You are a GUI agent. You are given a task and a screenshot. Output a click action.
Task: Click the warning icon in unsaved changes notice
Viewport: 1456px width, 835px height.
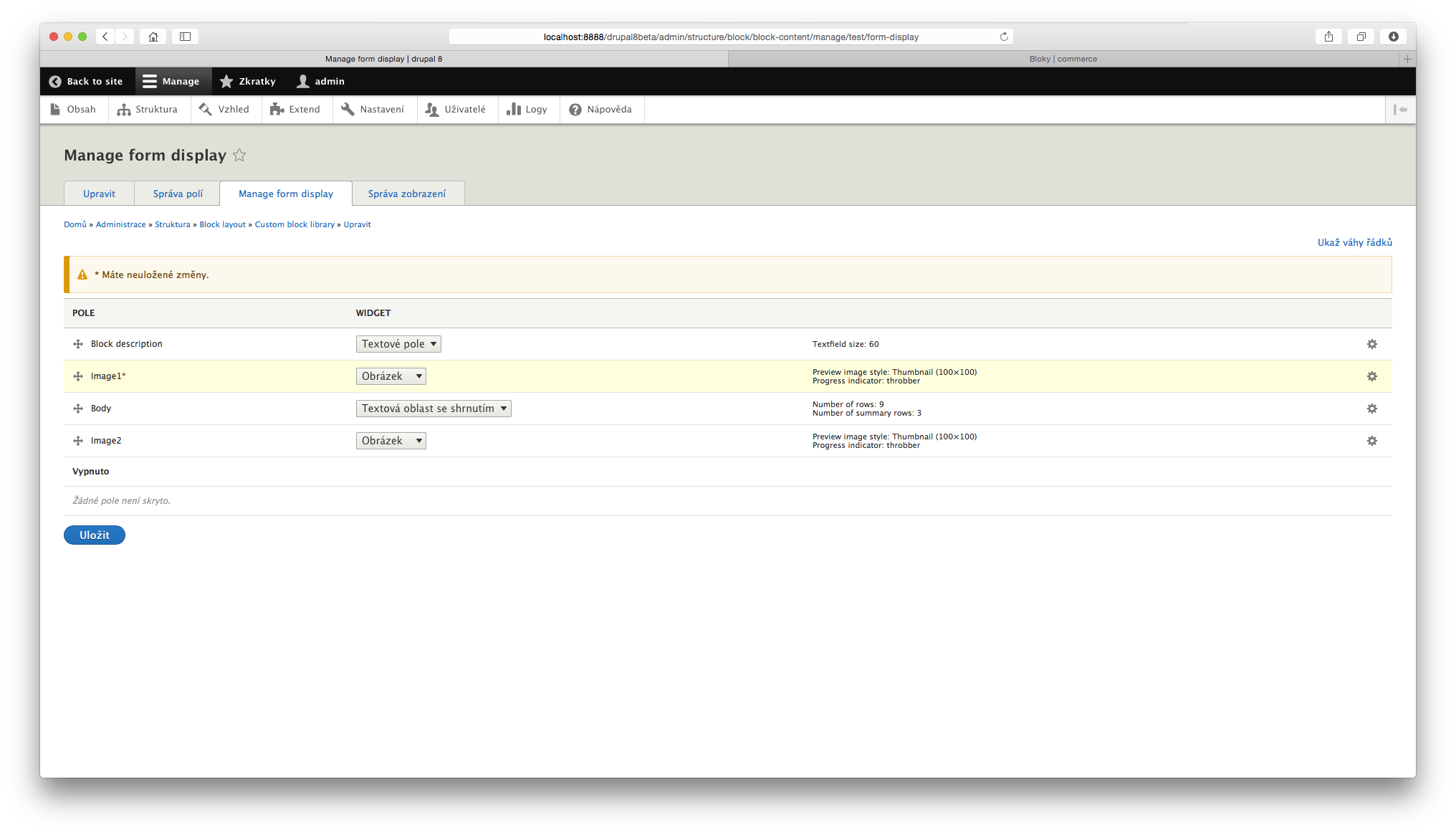tap(81, 274)
